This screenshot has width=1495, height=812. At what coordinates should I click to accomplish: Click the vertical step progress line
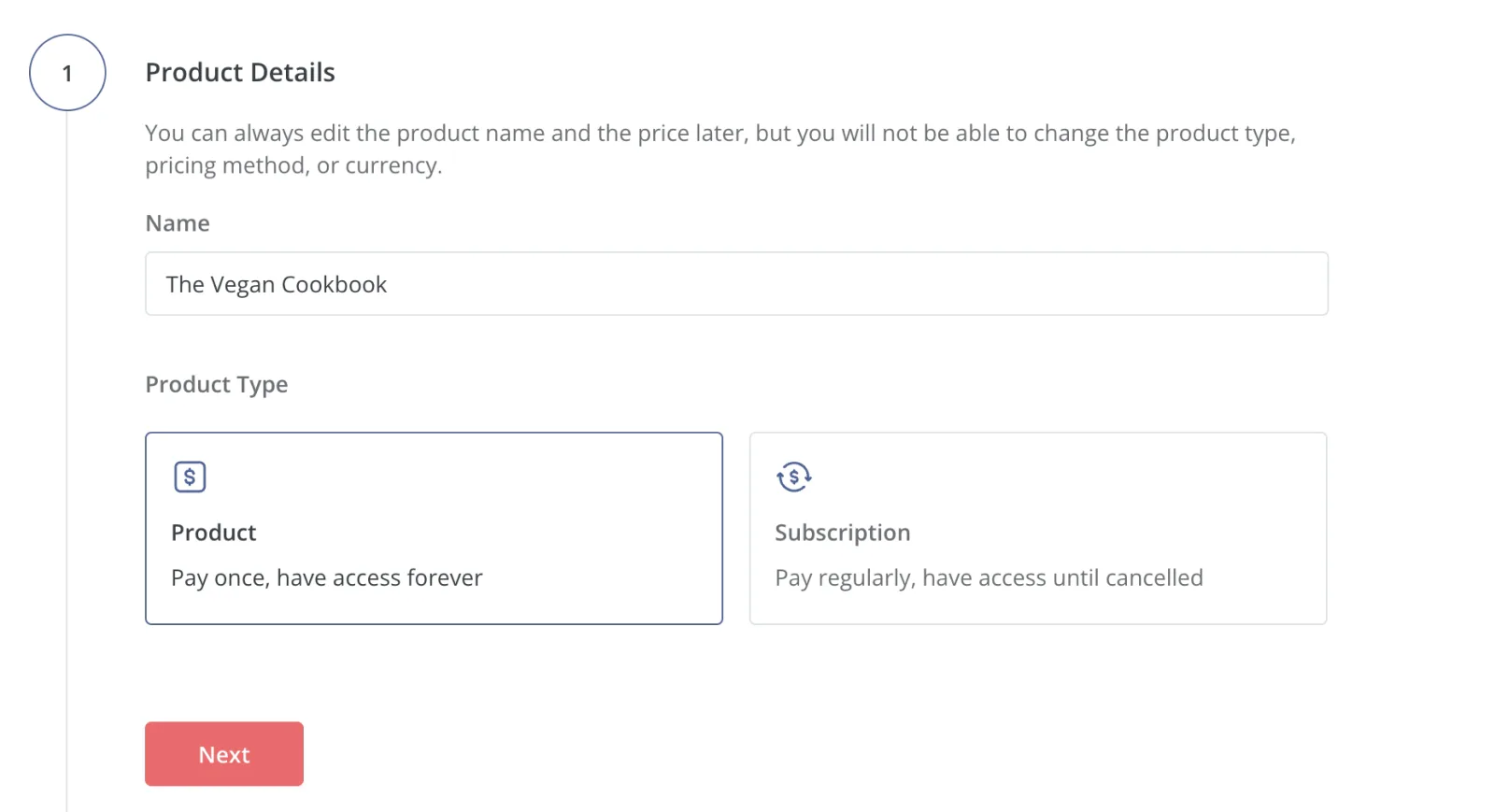pos(66,467)
